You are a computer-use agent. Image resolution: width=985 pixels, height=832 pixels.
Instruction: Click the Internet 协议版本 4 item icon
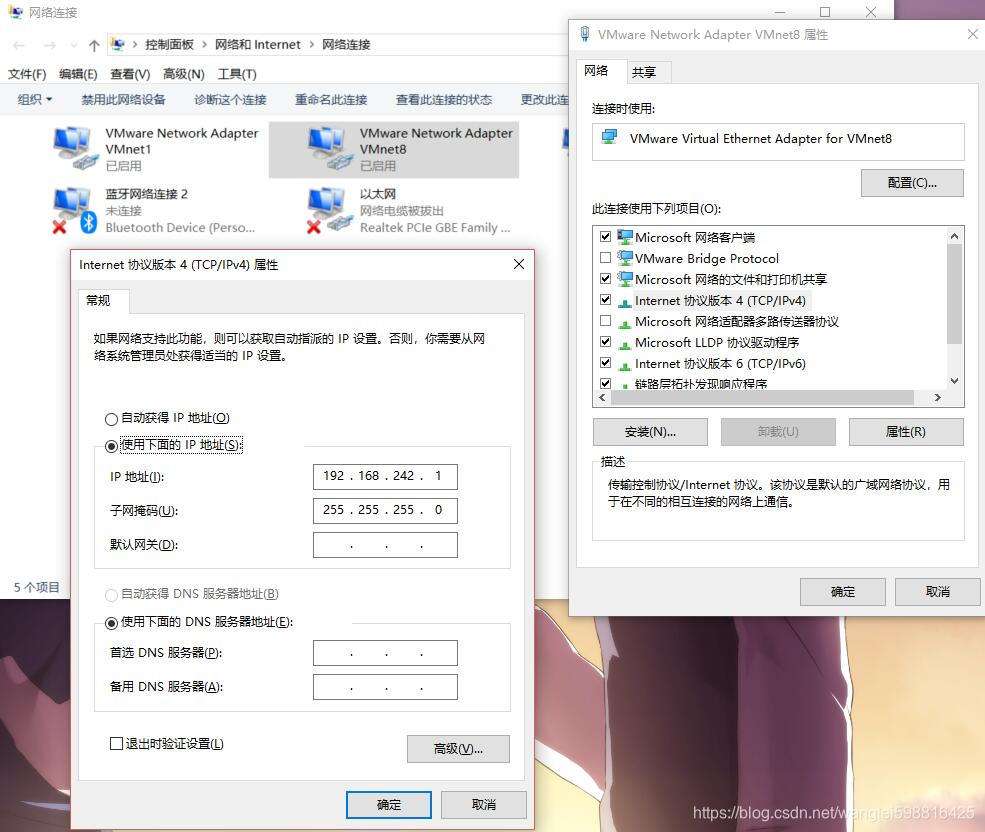(x=624, y=302)
